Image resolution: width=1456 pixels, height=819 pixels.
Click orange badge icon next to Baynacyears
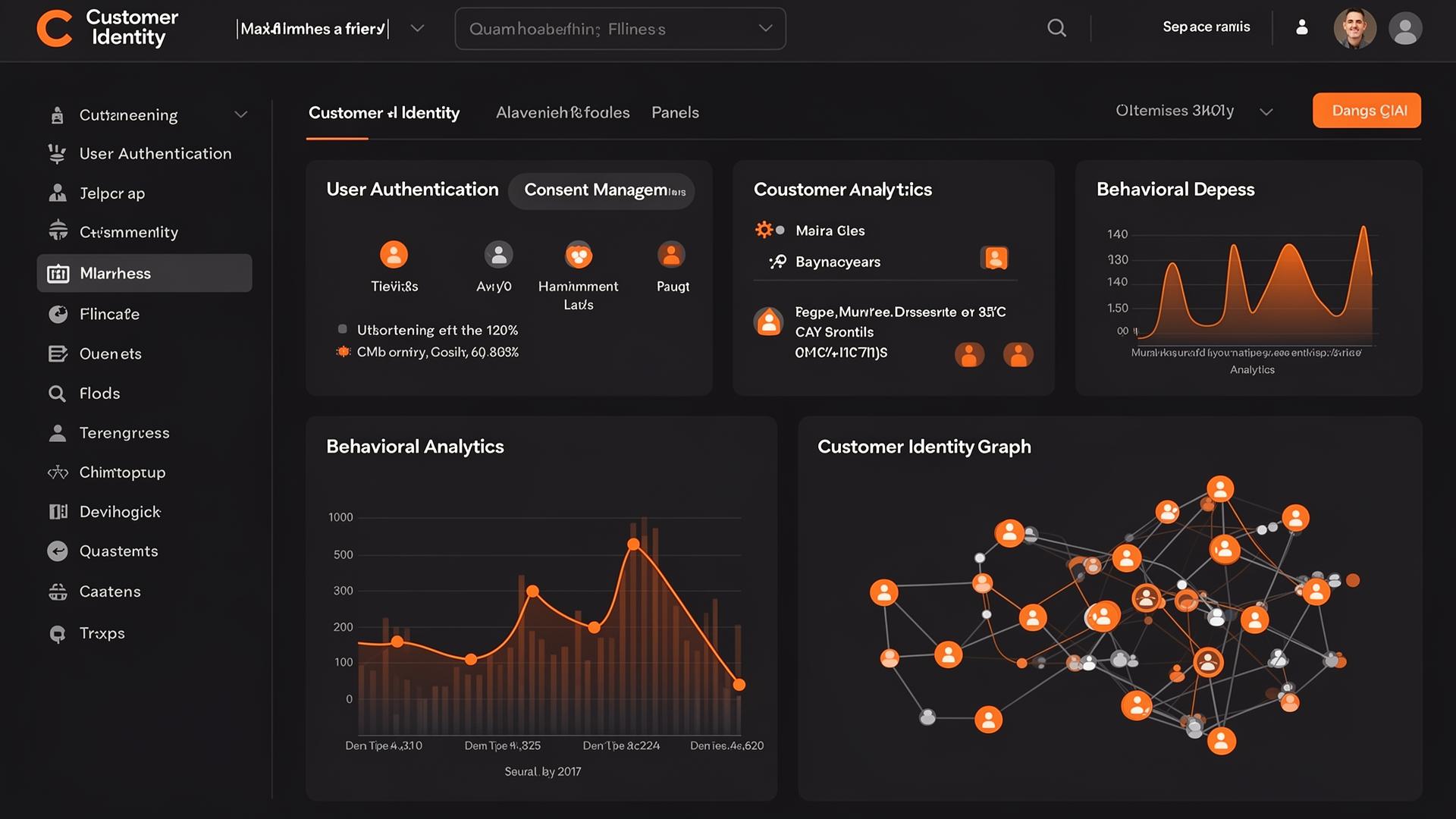995,259
